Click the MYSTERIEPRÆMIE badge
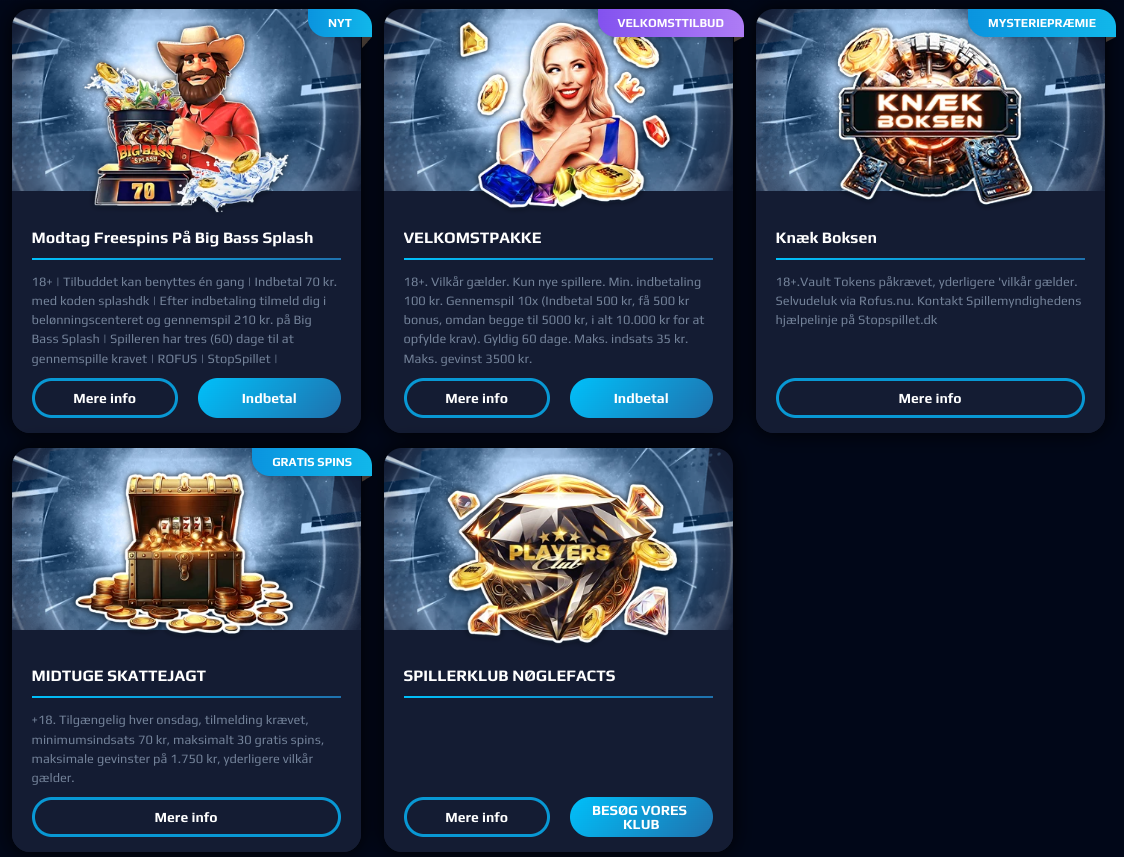Viewport: 1124px width, 857px height. pyautogui.click(x=1042, y=23)
